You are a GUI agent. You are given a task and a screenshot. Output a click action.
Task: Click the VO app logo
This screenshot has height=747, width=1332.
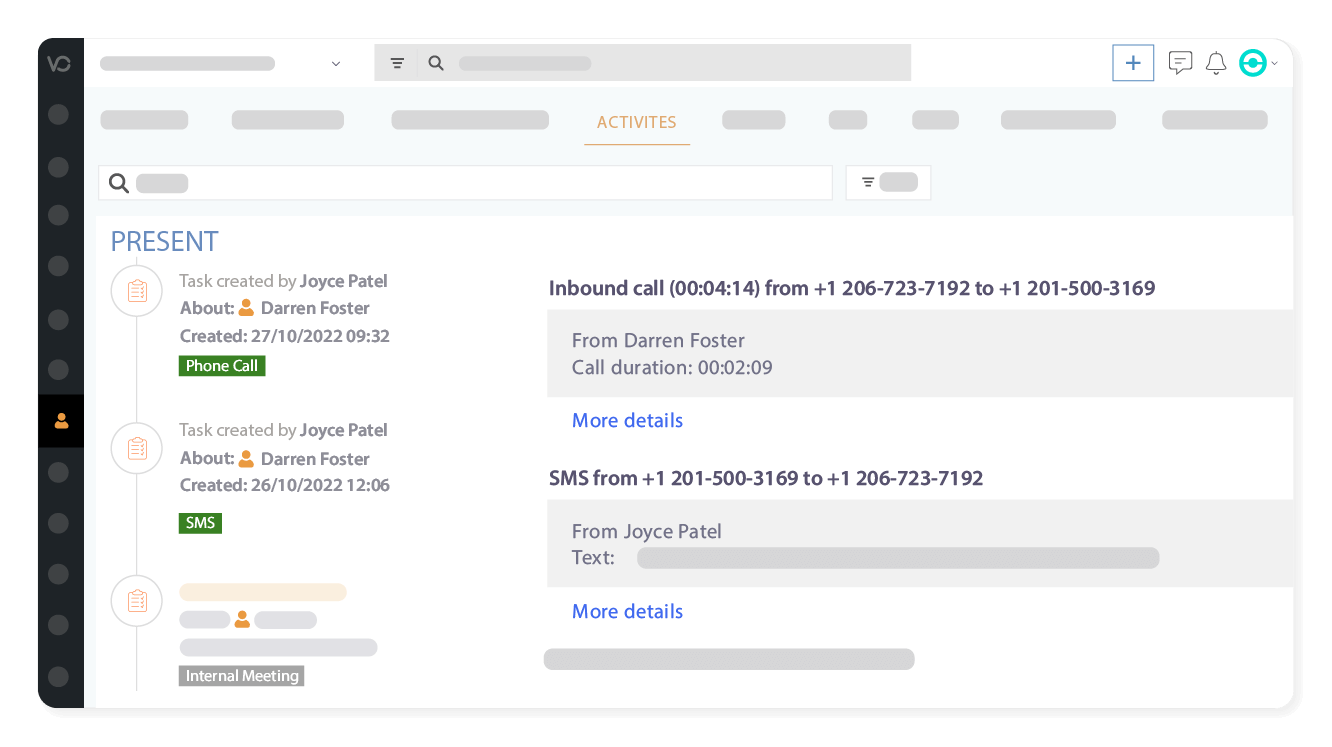[x=60, y=63]
